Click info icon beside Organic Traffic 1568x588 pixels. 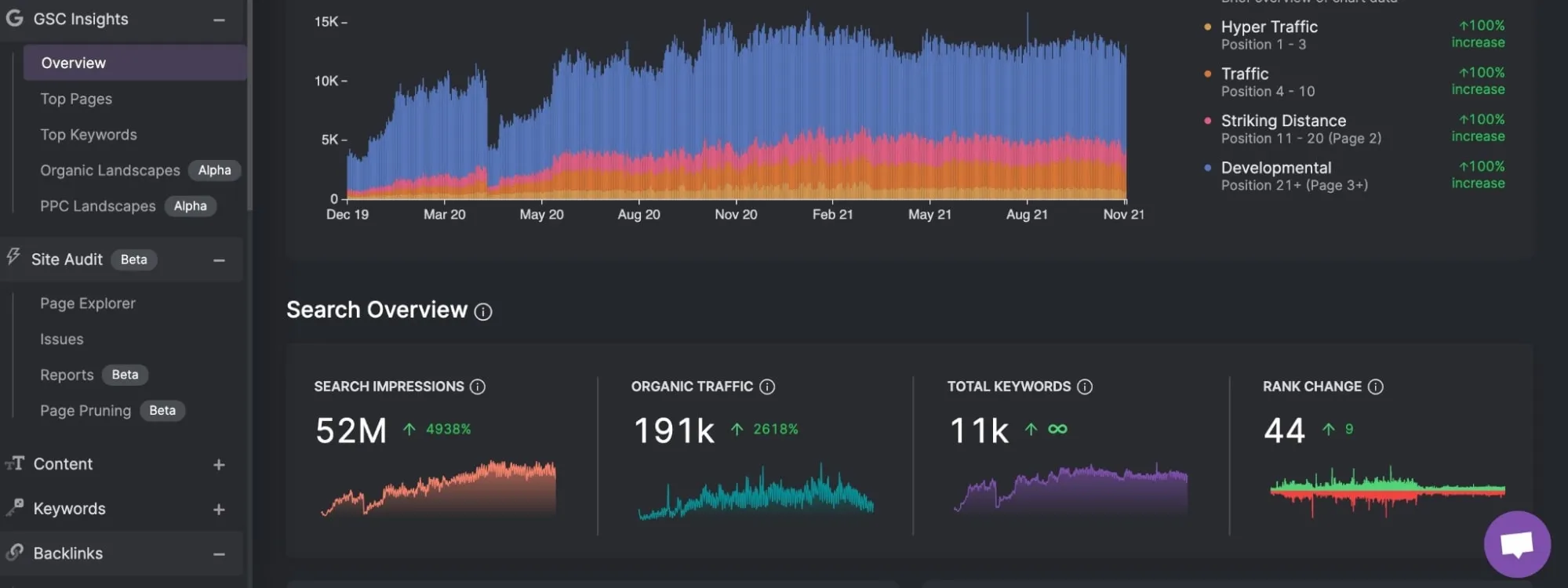(x=767, y=387)
